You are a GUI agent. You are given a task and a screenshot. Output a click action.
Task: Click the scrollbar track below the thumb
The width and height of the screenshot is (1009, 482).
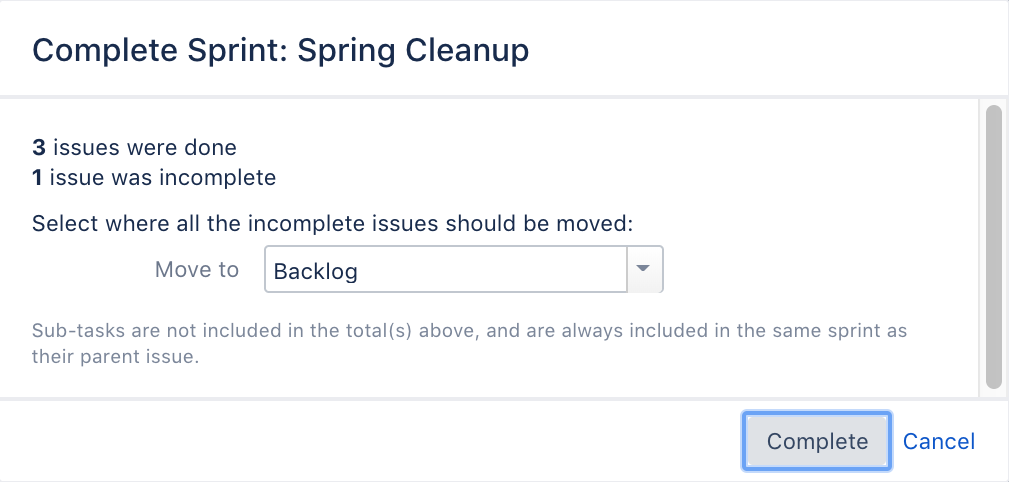coord(993,393)
